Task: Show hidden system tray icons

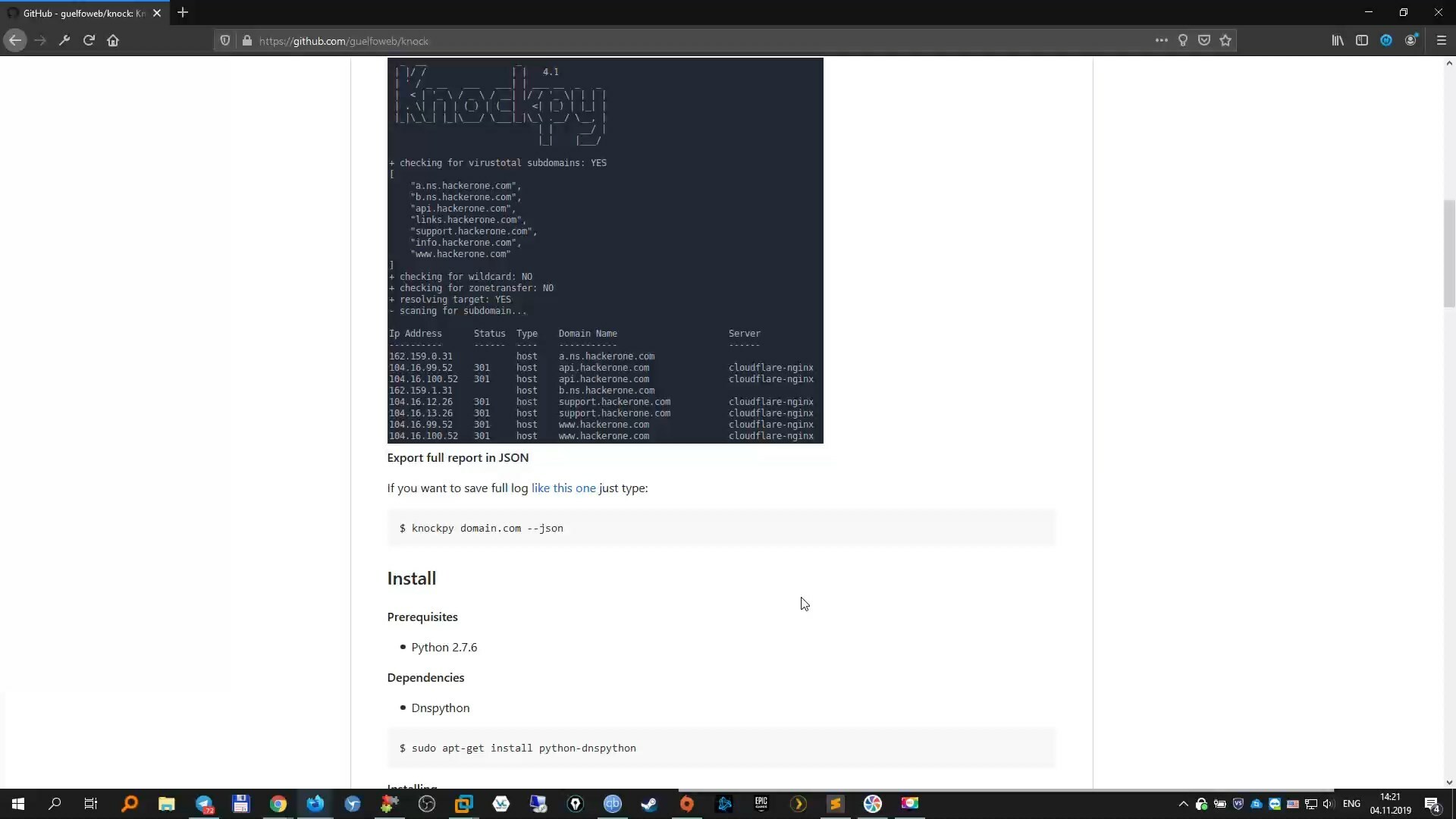Action: click(1183, 804)
